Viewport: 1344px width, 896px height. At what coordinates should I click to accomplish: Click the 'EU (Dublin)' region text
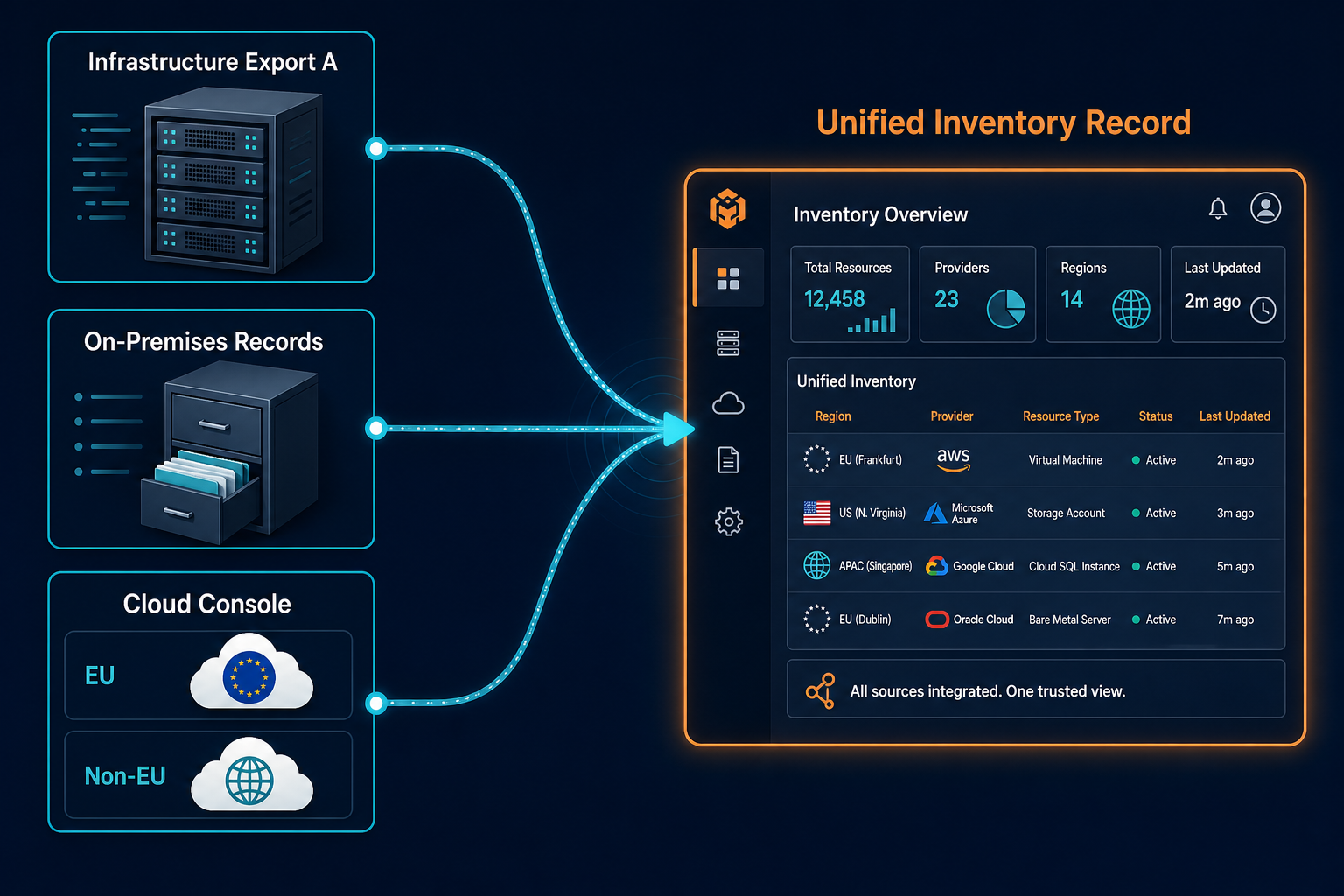[x=865, y=619]
